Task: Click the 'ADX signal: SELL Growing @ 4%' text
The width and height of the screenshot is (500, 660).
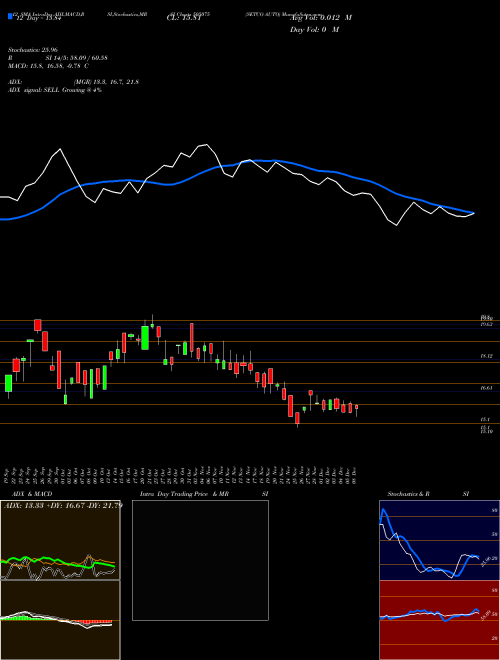Action: pyautogui.click(x=55, y=90)
